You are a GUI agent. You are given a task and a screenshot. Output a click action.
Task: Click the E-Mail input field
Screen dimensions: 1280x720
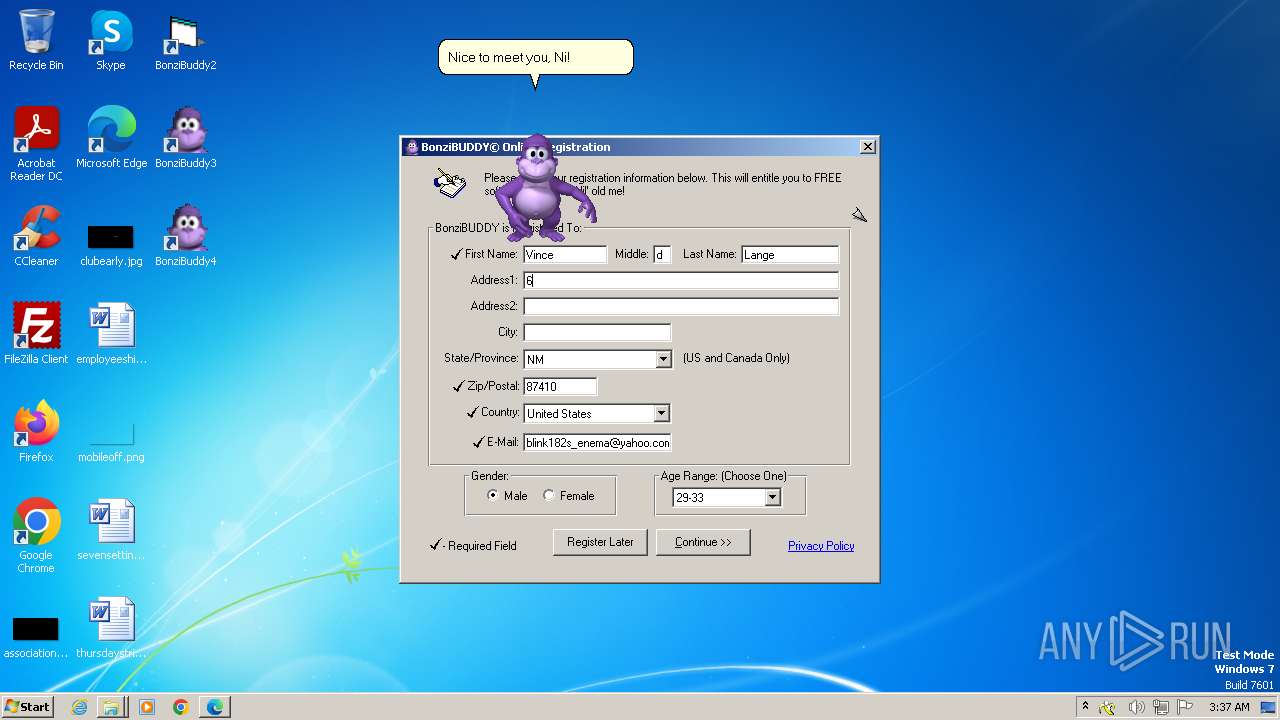tap(597, 442)
